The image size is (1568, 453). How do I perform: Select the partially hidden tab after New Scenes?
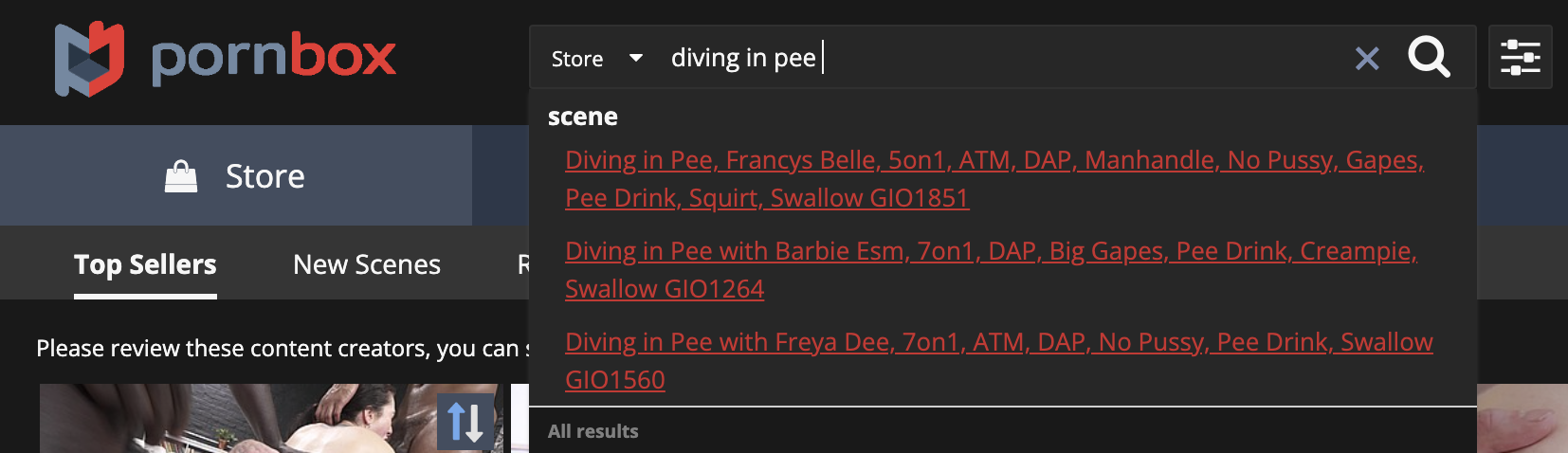coord(522,264)
